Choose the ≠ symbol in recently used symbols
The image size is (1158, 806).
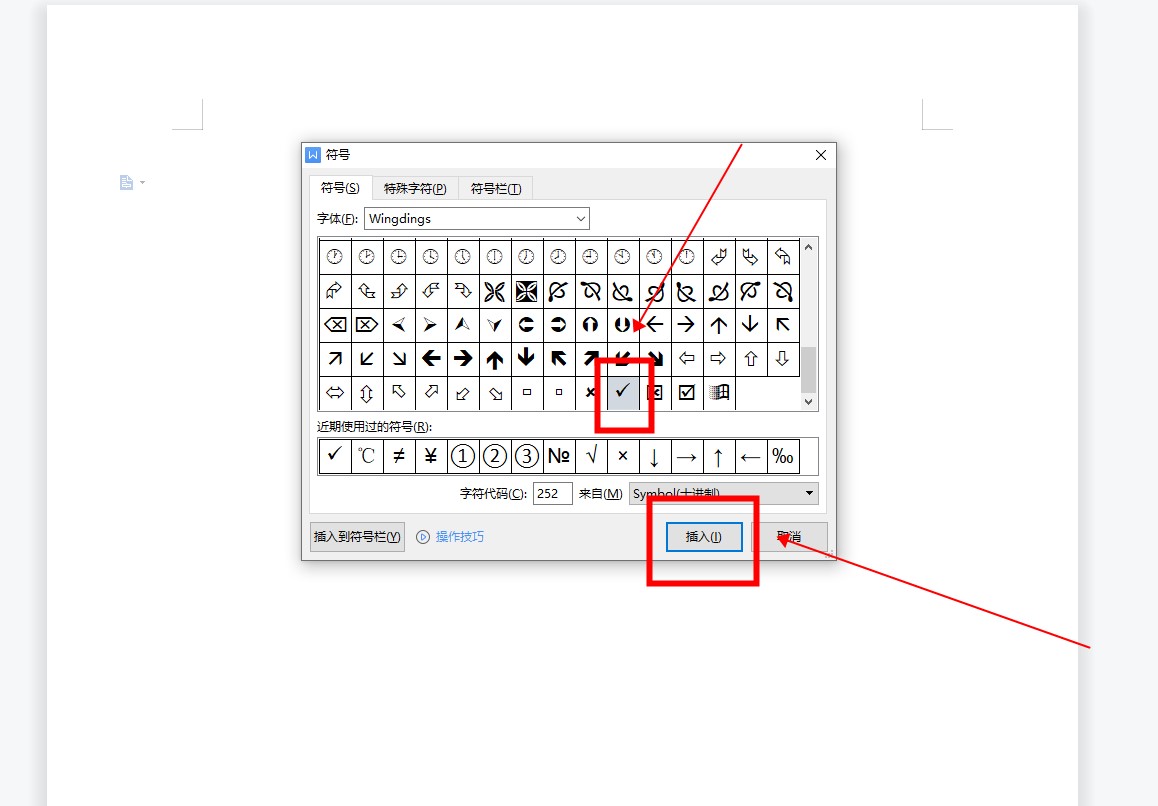tap(398, 456)
